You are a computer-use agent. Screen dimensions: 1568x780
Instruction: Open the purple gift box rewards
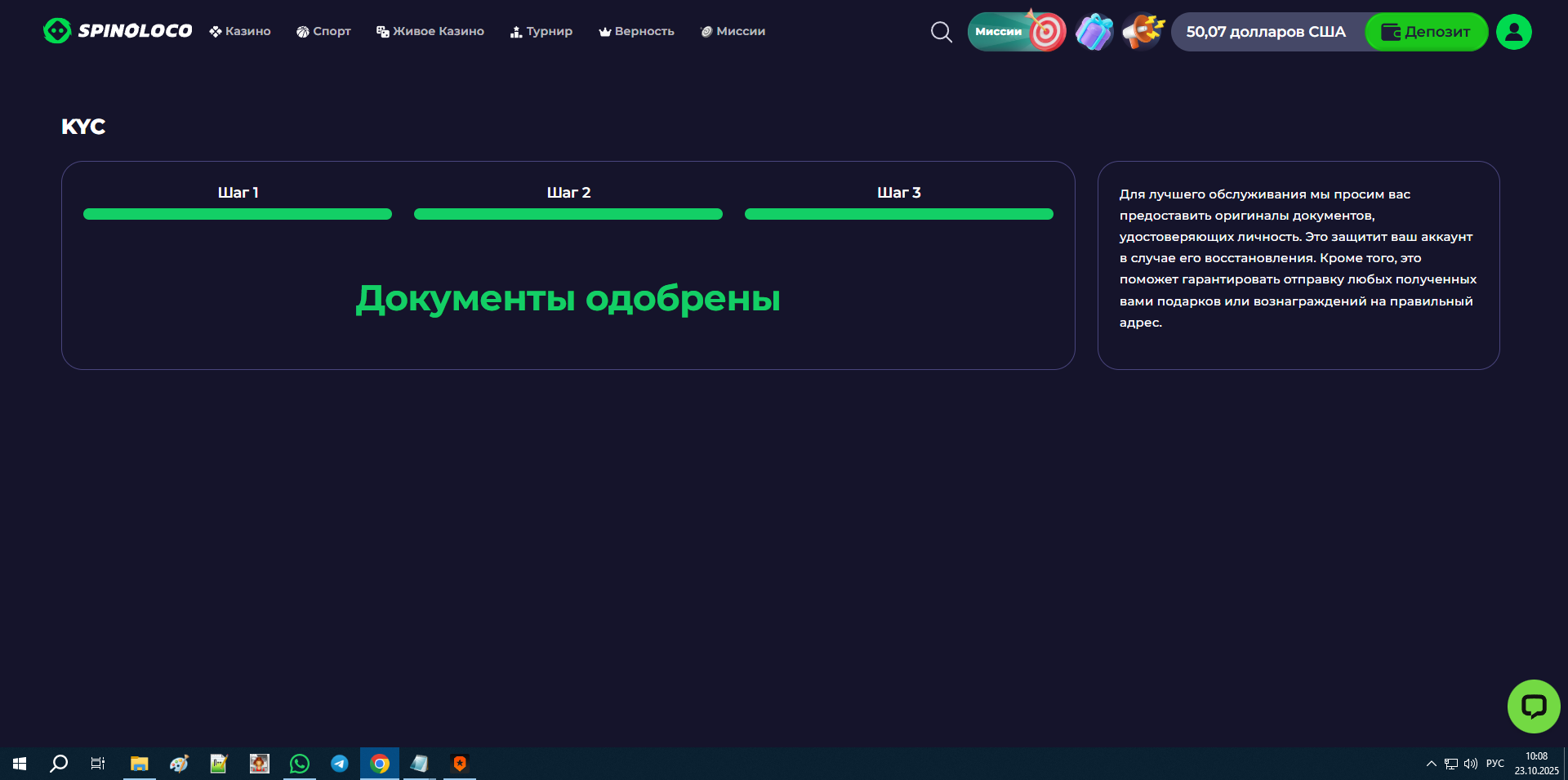1094,32
